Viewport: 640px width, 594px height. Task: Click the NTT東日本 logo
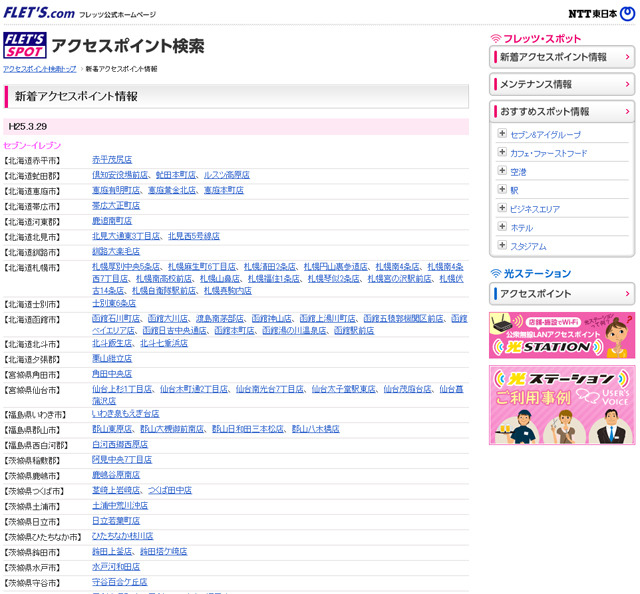[x=602, y=14]
